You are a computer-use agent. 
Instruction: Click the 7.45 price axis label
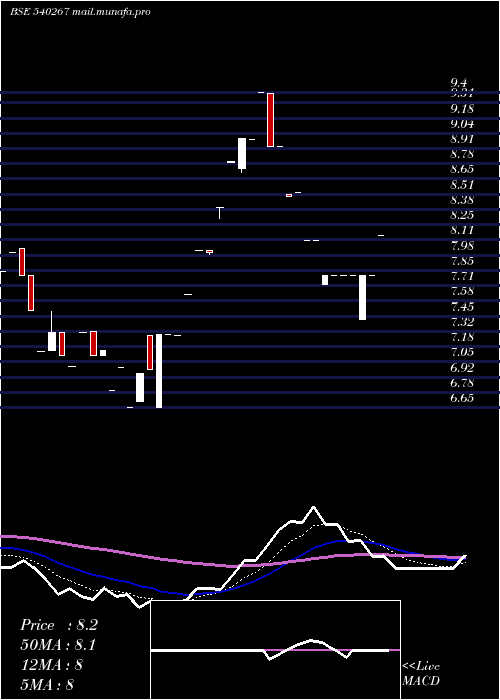point(462,307)
